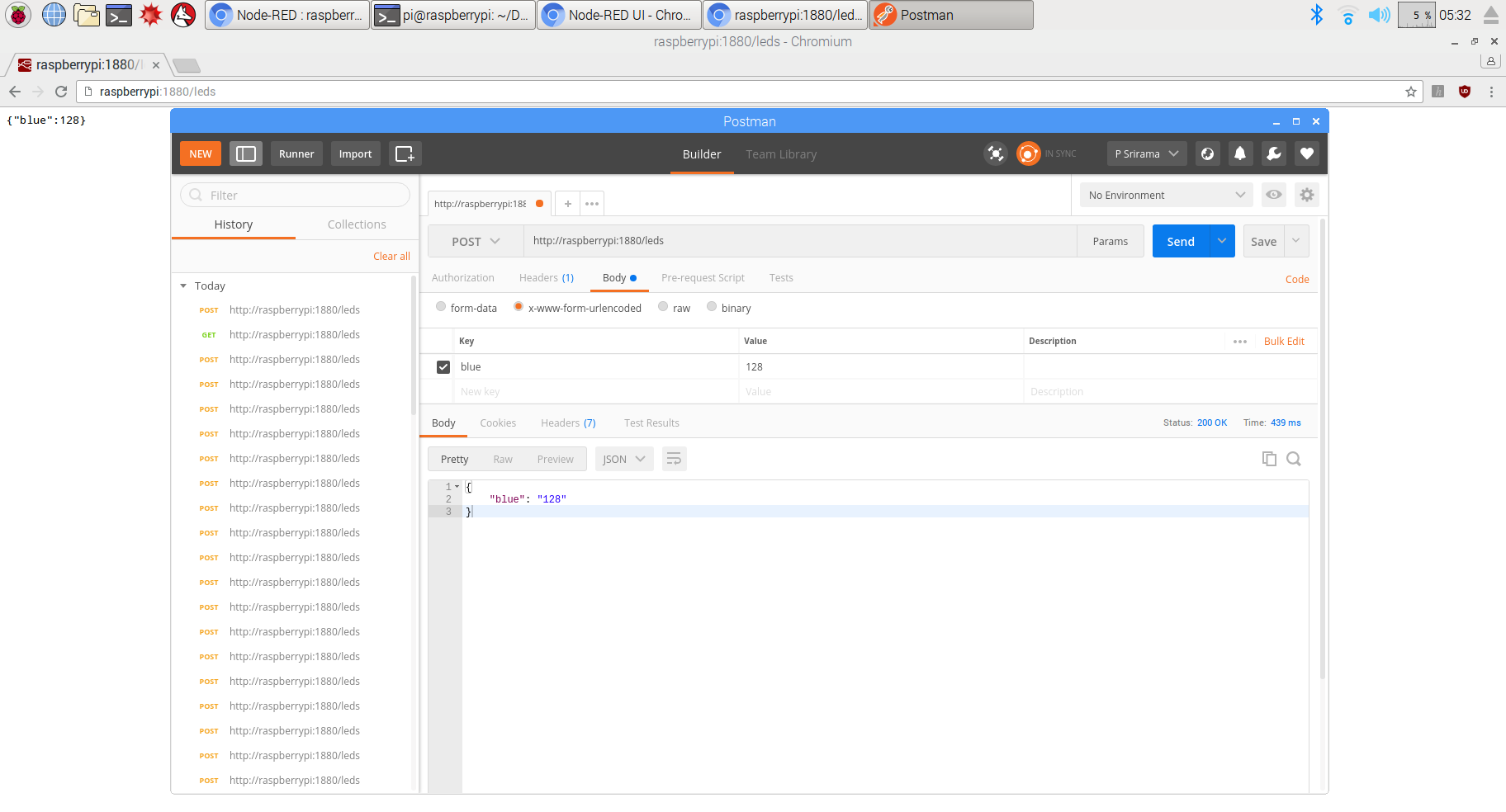This screenshot has width=1506, height=812.
Task: Click the Clear all history link
Action: coord(391,257)
